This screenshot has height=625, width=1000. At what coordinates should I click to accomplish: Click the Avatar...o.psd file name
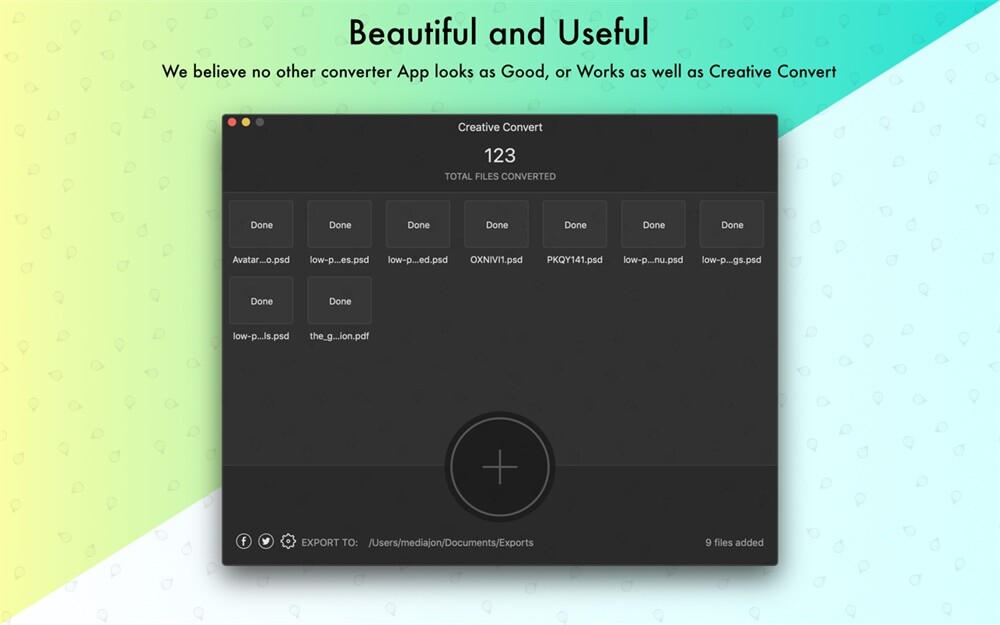[261, 260]
